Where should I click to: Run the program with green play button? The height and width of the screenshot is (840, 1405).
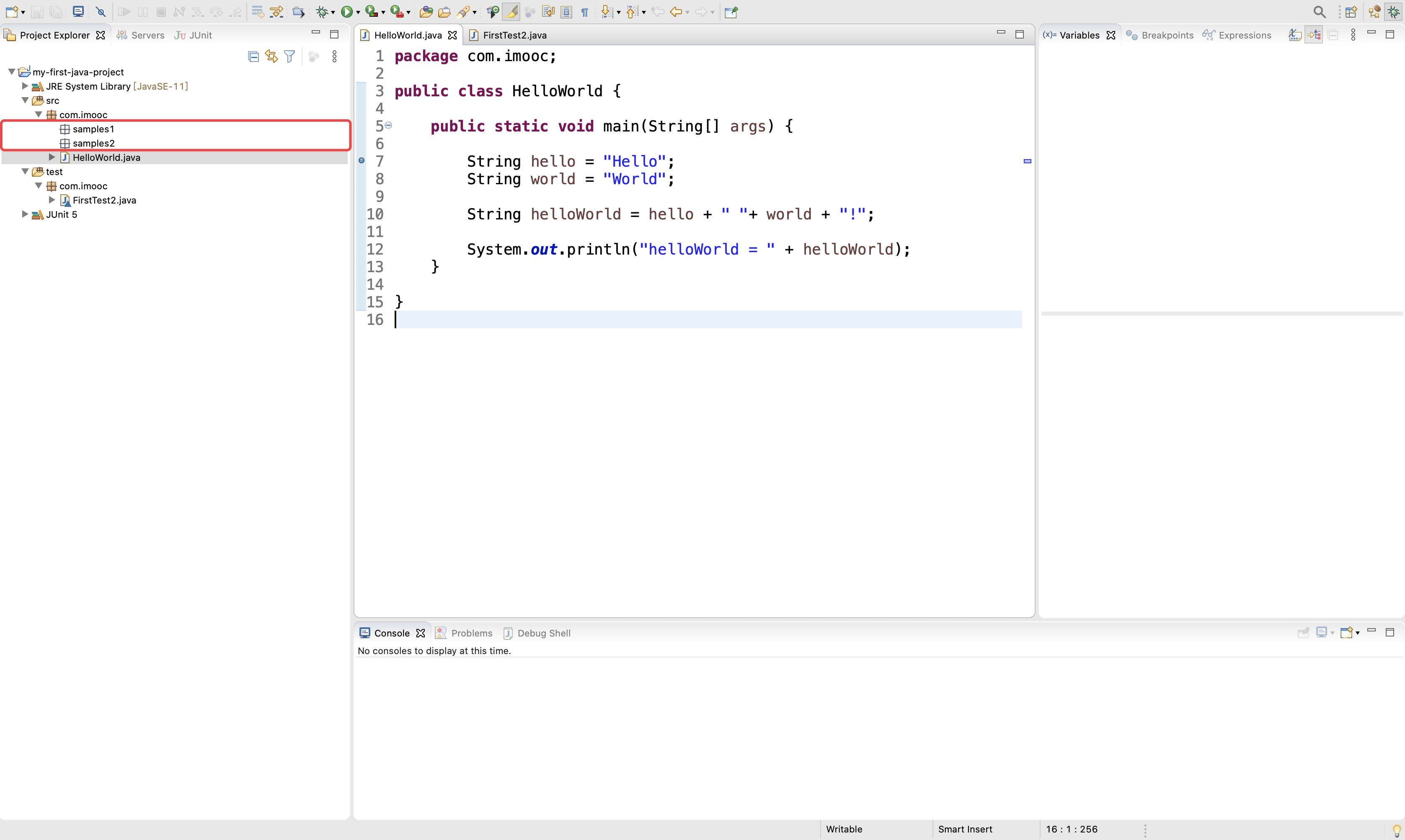pos(346,12)
